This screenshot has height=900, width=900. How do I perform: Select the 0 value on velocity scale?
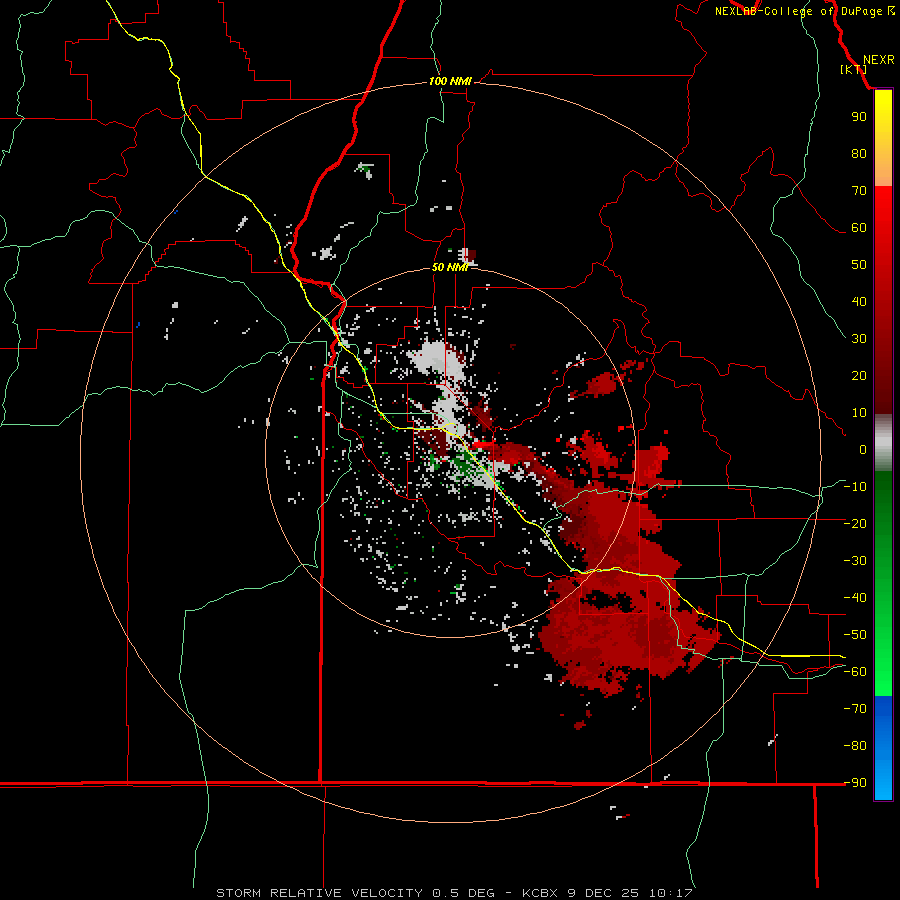click(x=863, y=449)
